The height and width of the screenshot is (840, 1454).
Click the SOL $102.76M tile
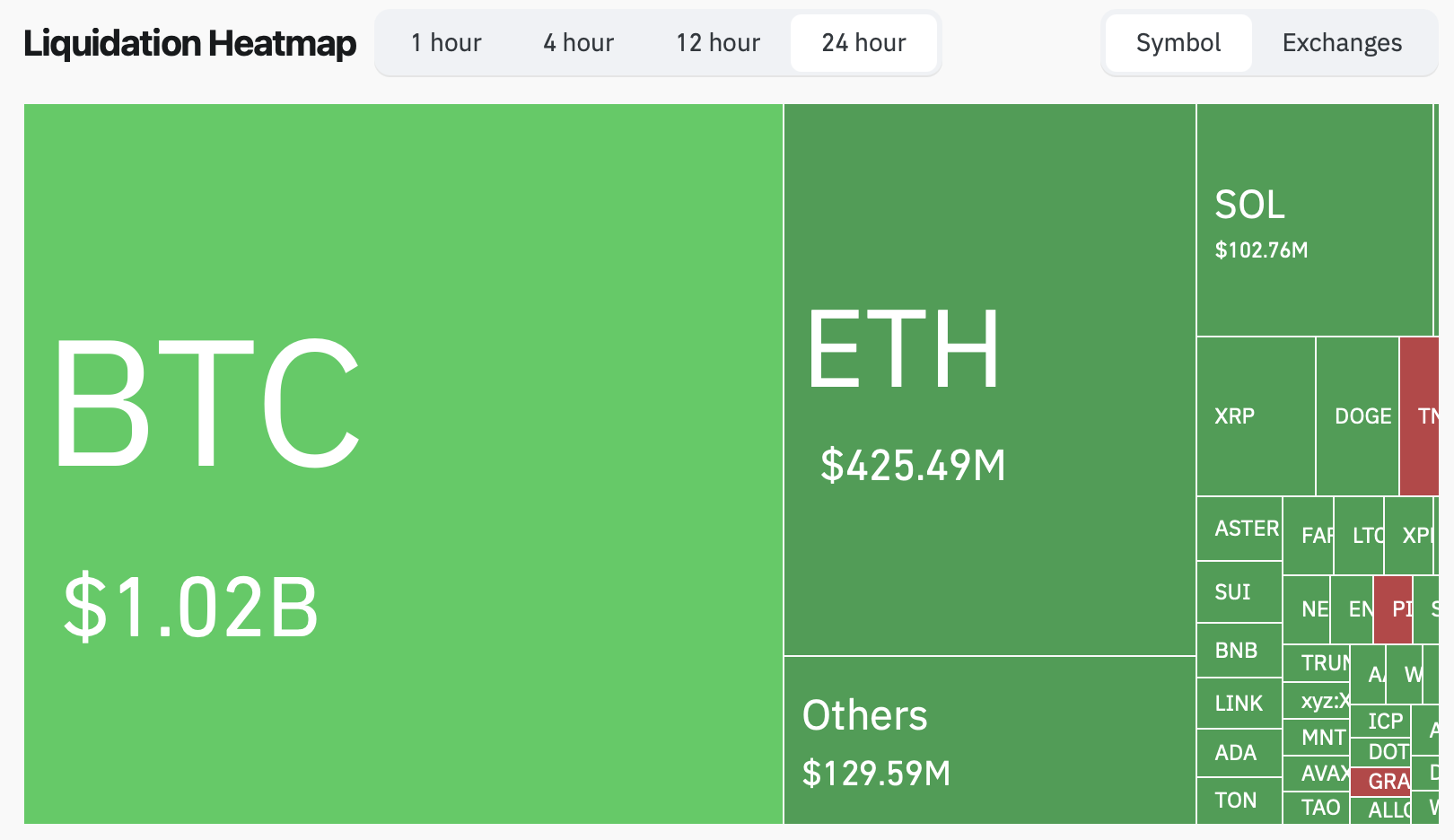[1314, 221]
